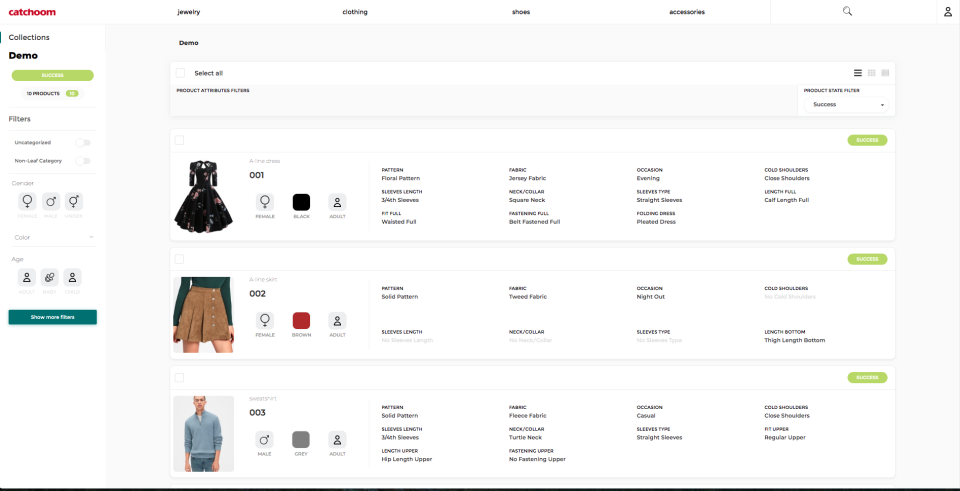This screenshot has width=960, height=491.
Task: Open the brown skirt thumbnail
Action: click(x=203, y=315)
